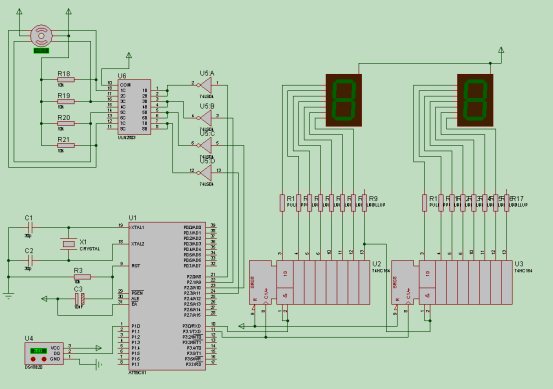Click the U6 reference label
This screenshot has width=553, height=389.
tap(122, 75)
